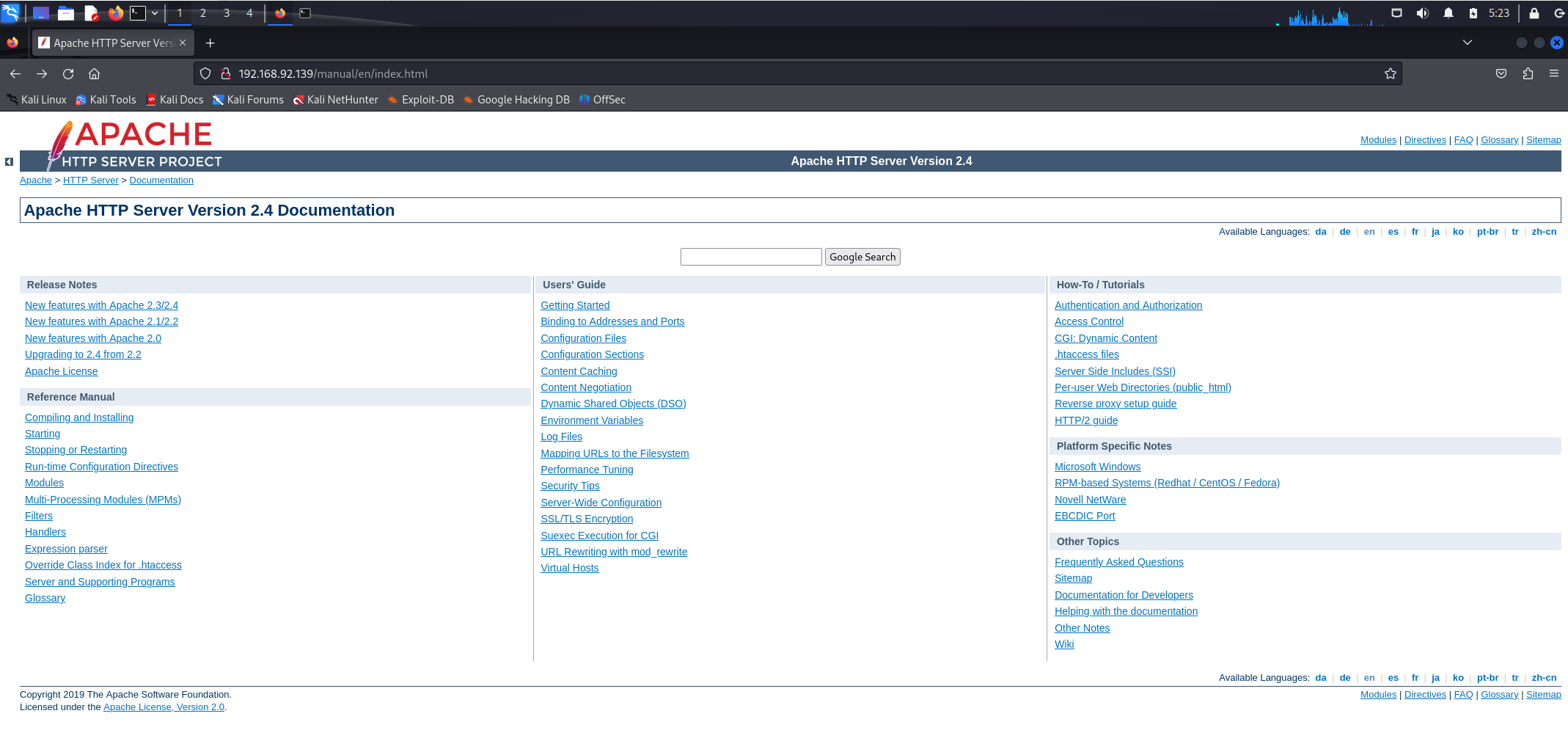Viewport: 1568px width, 752px height.
Task: Open the Directives link in the top navigation
Action: (x=1425, y=140)
